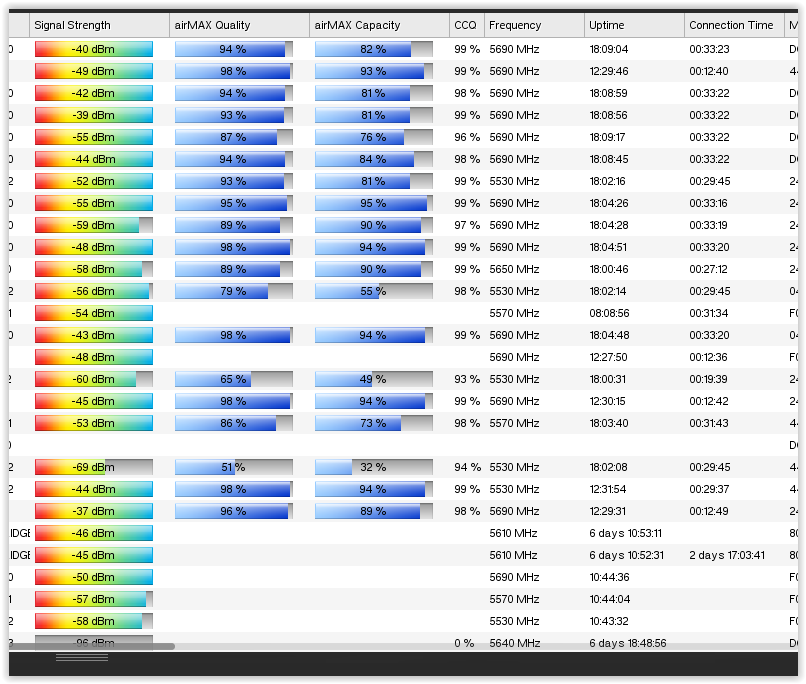The width and height of the screenshot is (806, 684).
Task: Click the 49 % airMAX Capacity bar
Action: click(x=374, y=379)
